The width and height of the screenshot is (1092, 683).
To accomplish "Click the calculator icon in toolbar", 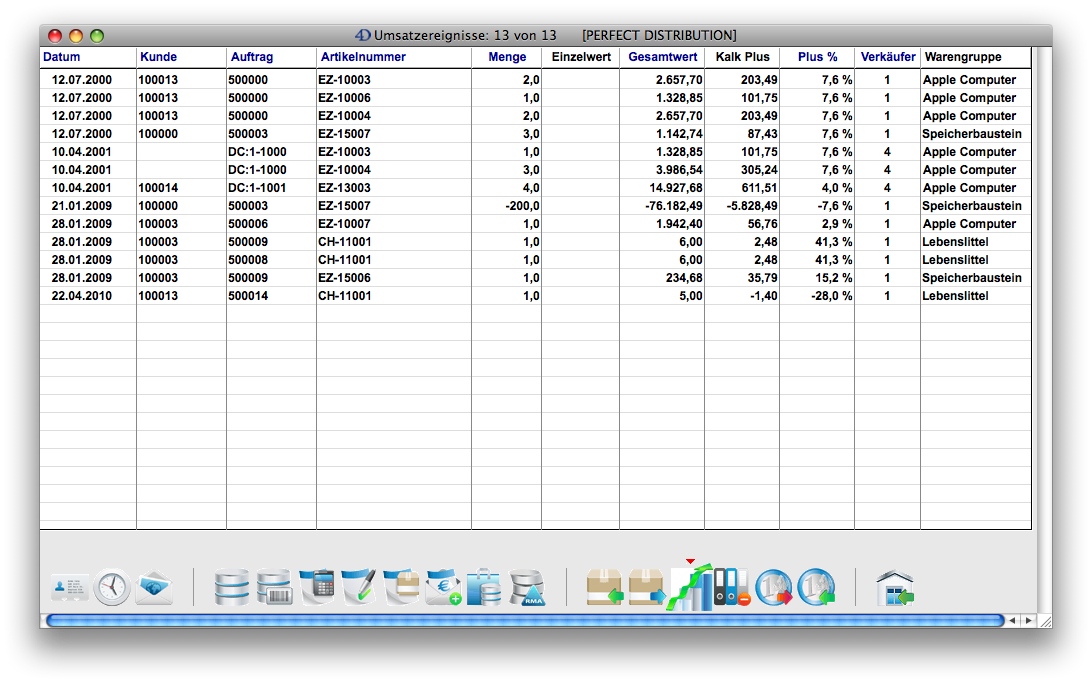I will 316,587.
